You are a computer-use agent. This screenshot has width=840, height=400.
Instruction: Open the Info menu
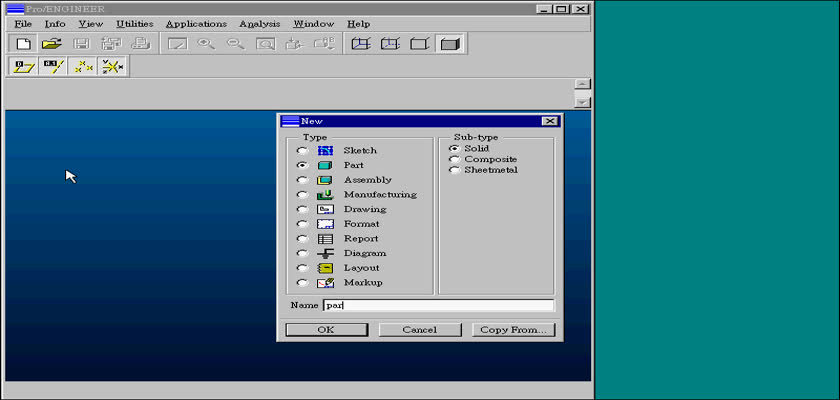[x=55, y=24]
